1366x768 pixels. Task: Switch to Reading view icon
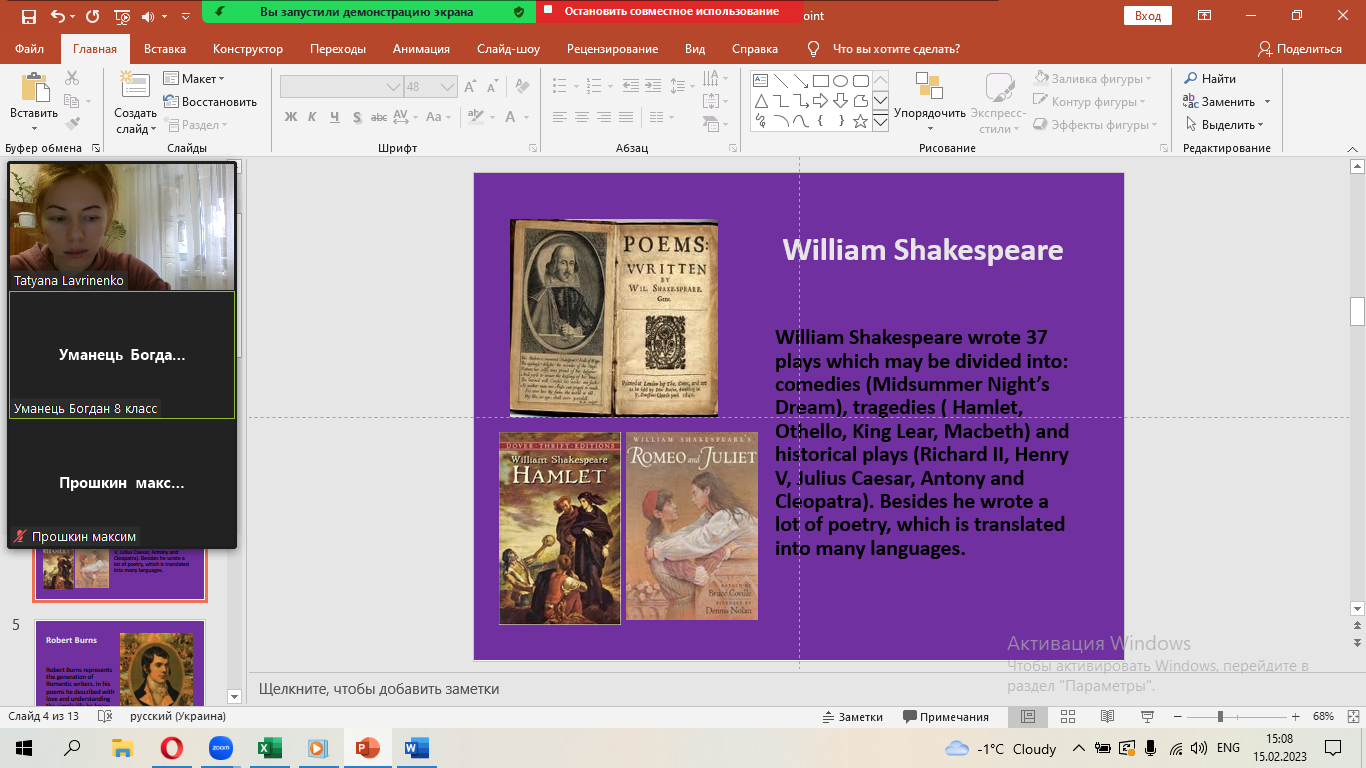[x=1107, y=717]
